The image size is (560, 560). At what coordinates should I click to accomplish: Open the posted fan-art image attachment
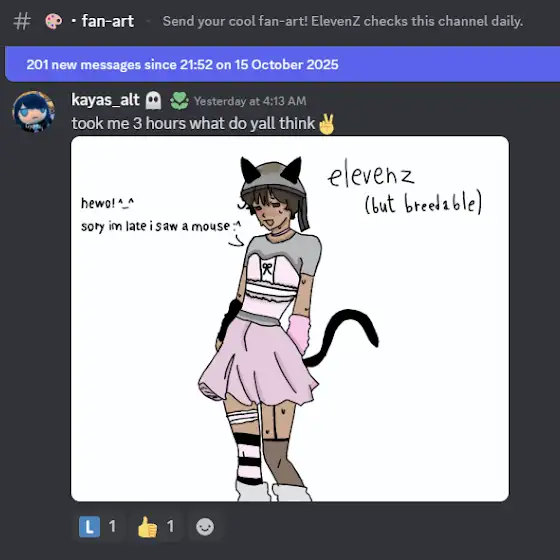point(290,319)
